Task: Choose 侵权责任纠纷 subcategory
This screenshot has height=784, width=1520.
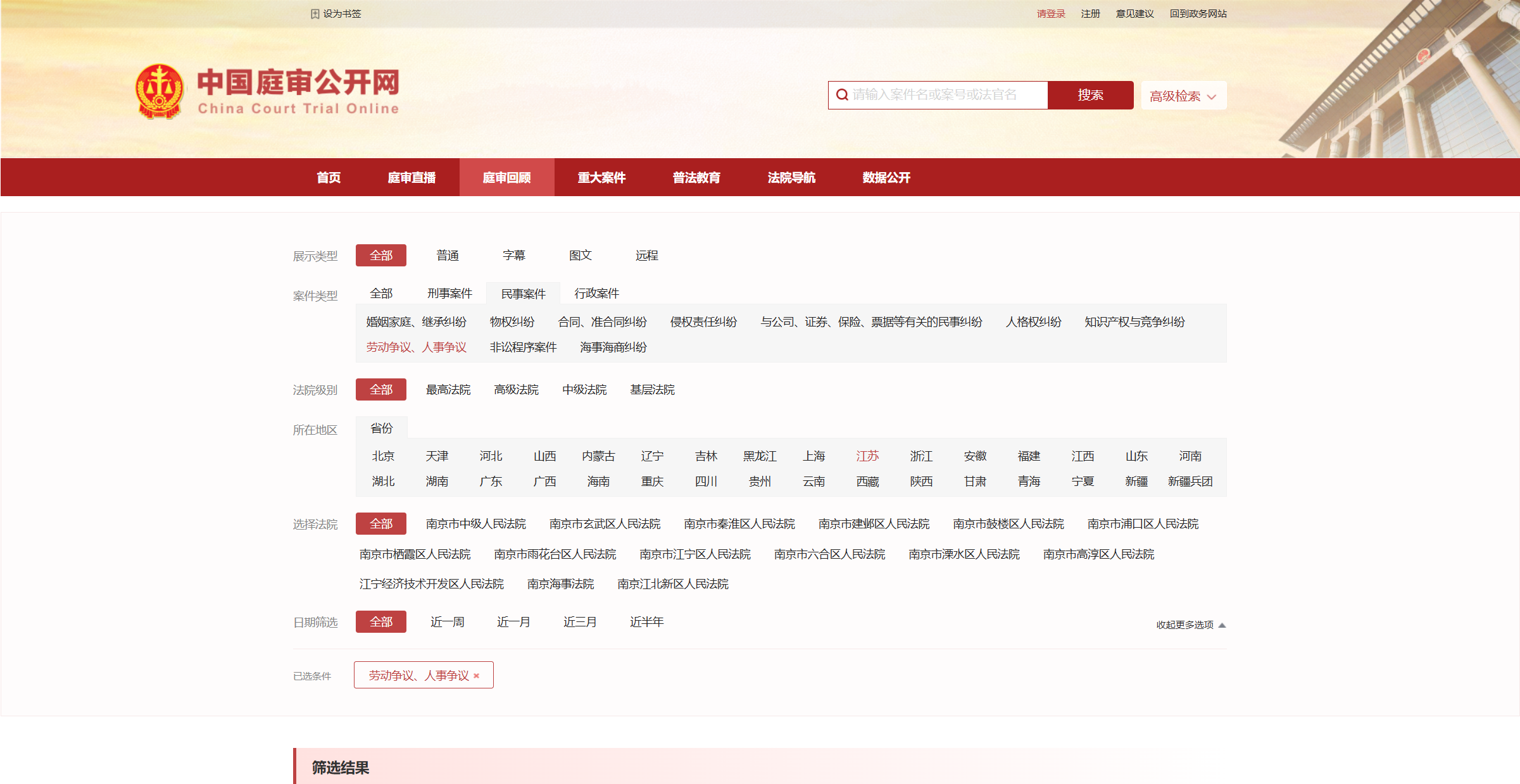Action: click(x=703, y=322)
